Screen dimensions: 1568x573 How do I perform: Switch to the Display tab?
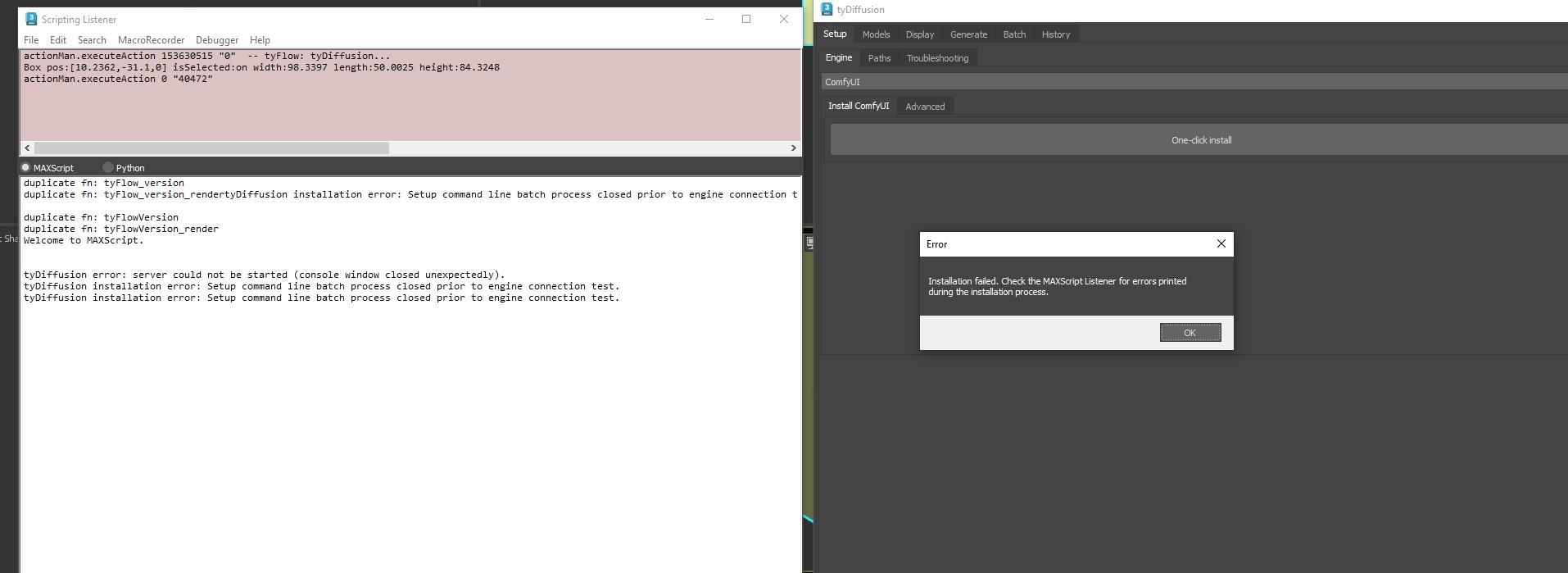pos(919,34)
